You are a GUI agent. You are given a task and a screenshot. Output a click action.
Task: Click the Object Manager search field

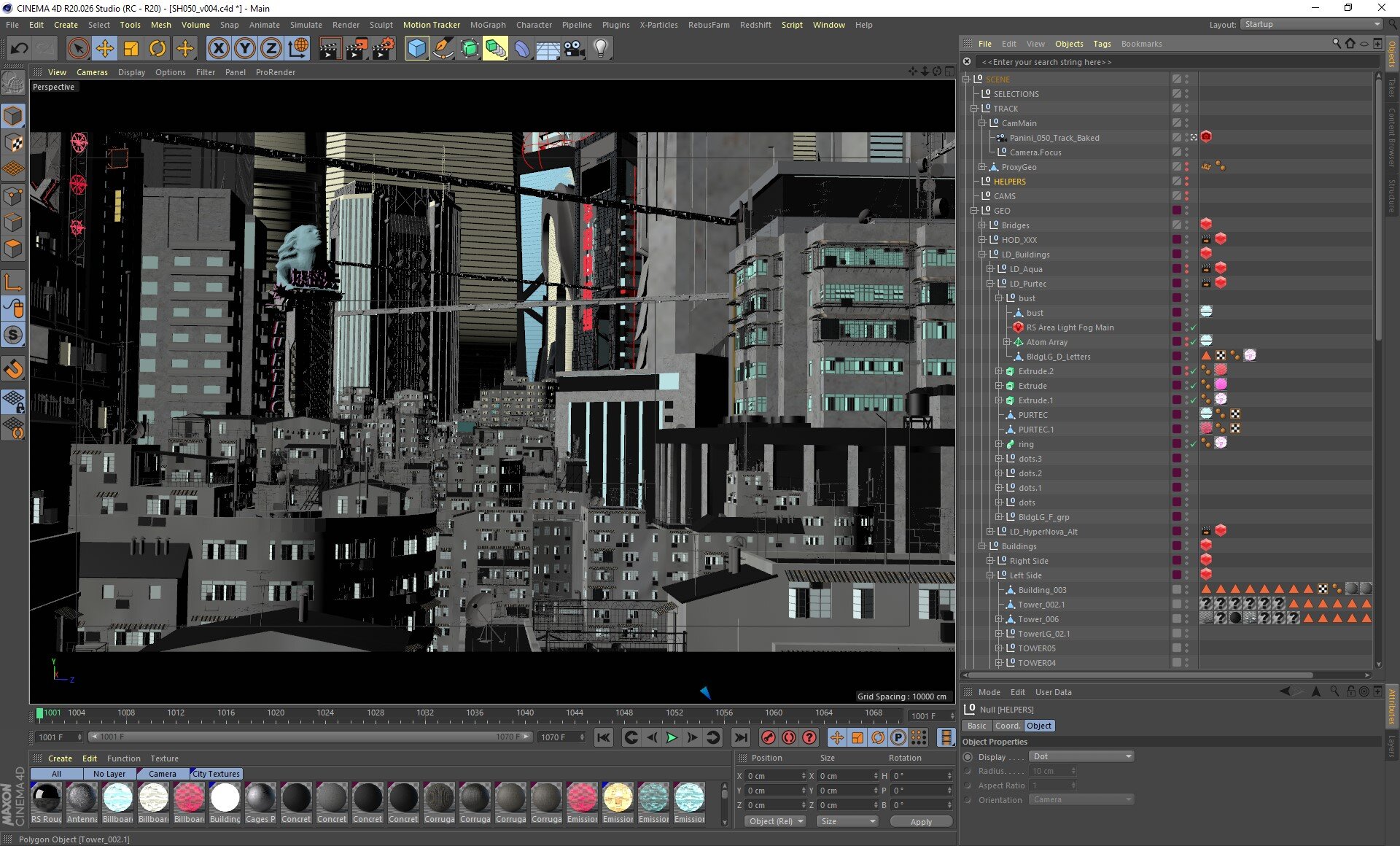[1178, 62]
